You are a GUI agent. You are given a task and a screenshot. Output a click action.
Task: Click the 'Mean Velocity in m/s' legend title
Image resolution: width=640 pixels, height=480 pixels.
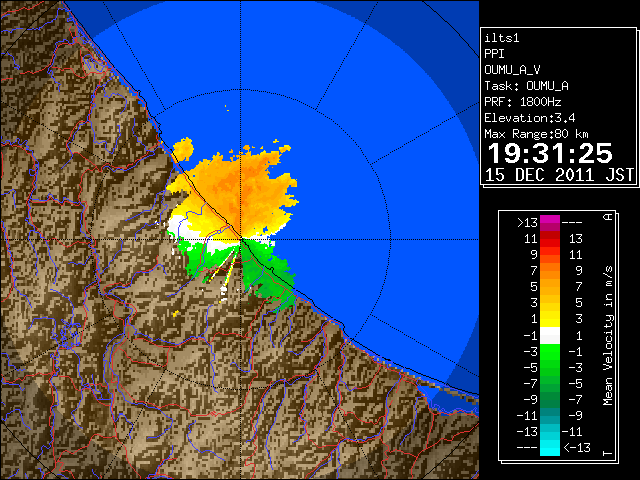tap(608, 336)
